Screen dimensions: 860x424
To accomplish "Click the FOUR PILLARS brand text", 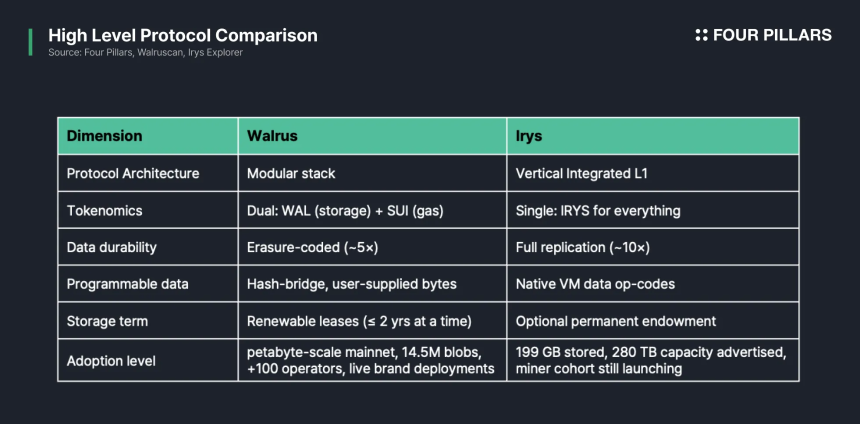I will point(772,35).
